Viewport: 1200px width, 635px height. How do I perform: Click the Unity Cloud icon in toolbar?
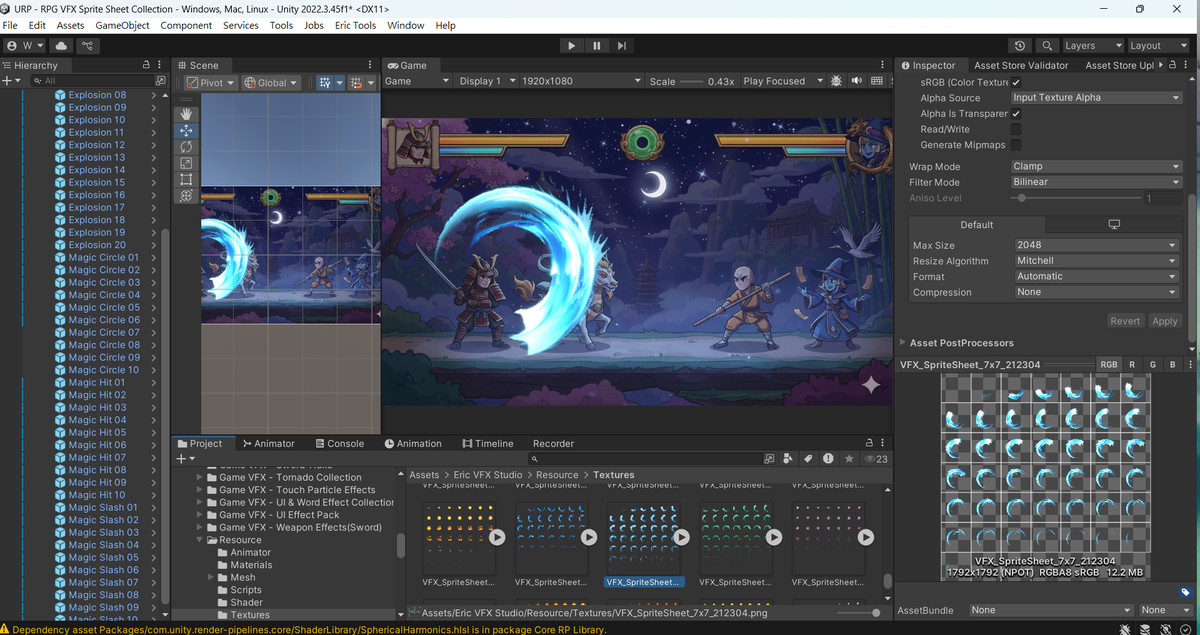(62, 46)
